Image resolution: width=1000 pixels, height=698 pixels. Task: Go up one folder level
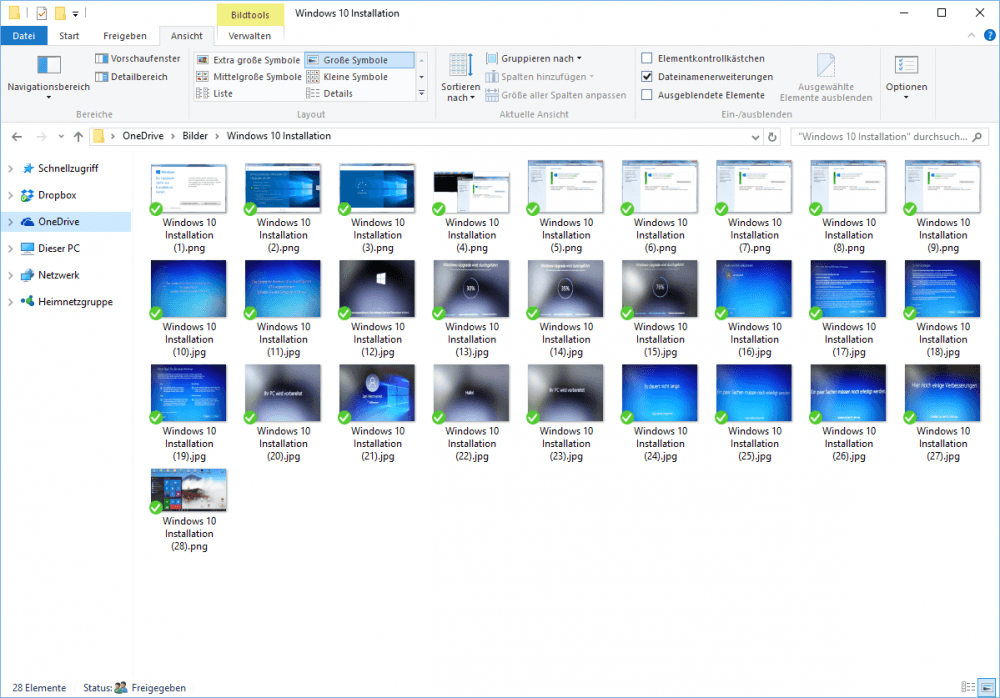click(78, 137)
